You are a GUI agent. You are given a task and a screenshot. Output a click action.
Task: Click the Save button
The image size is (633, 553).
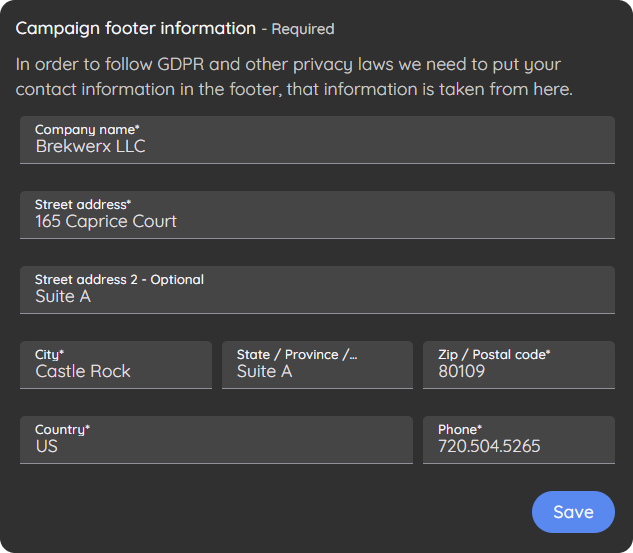[x=573, y=512]
